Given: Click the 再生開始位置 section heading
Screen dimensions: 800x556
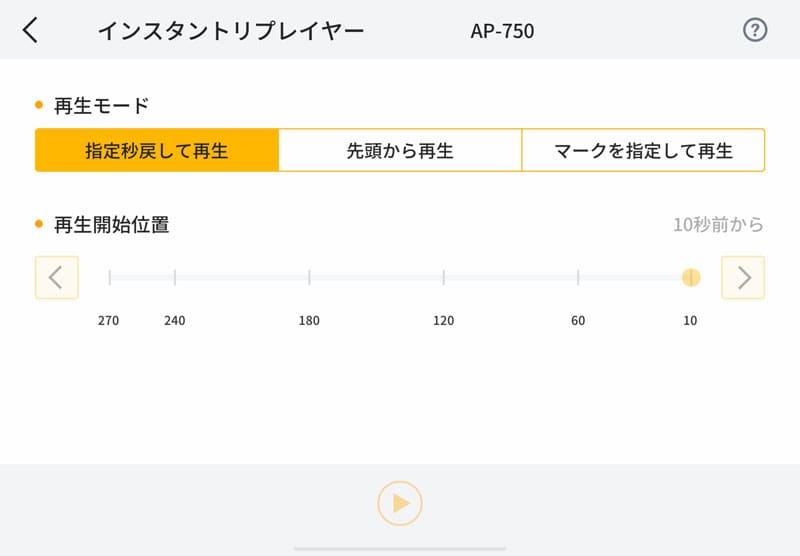Looking at the screenshot, I should (x=112, y=224).
